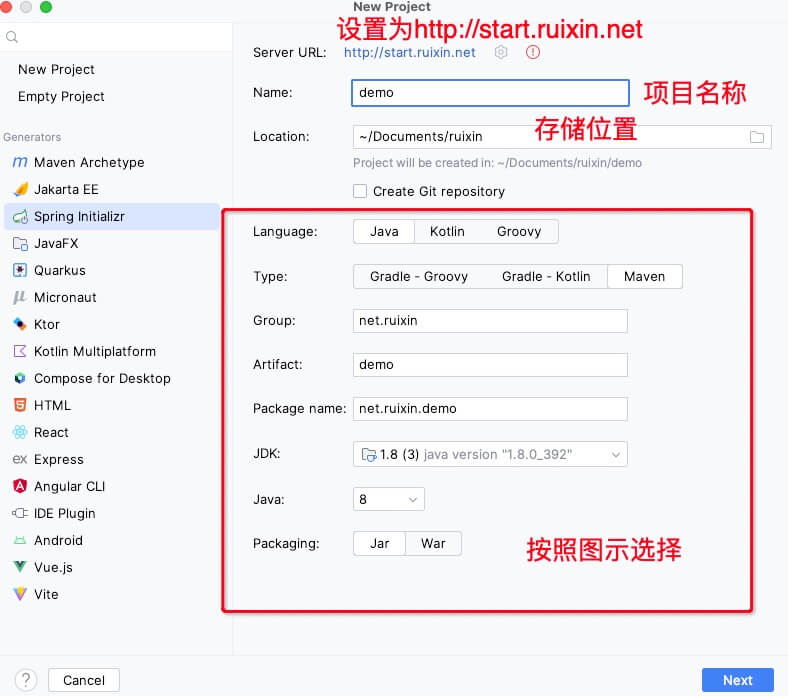Click the JavaFX generator icon
Viewport: 788px width, 696px height.
[x=20, y=244]
